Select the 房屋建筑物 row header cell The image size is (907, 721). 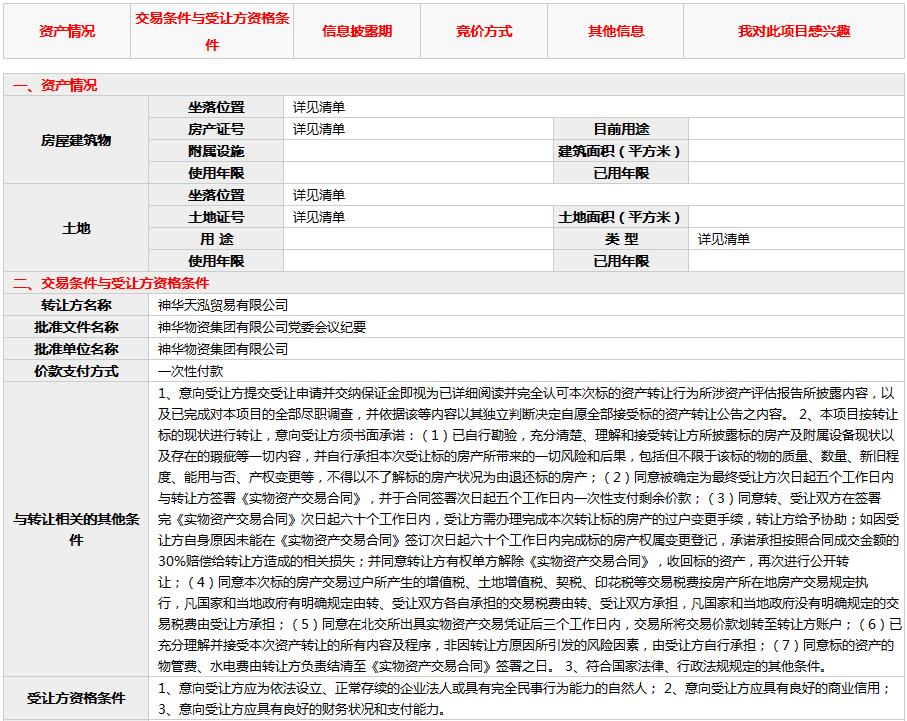point(76,140)
